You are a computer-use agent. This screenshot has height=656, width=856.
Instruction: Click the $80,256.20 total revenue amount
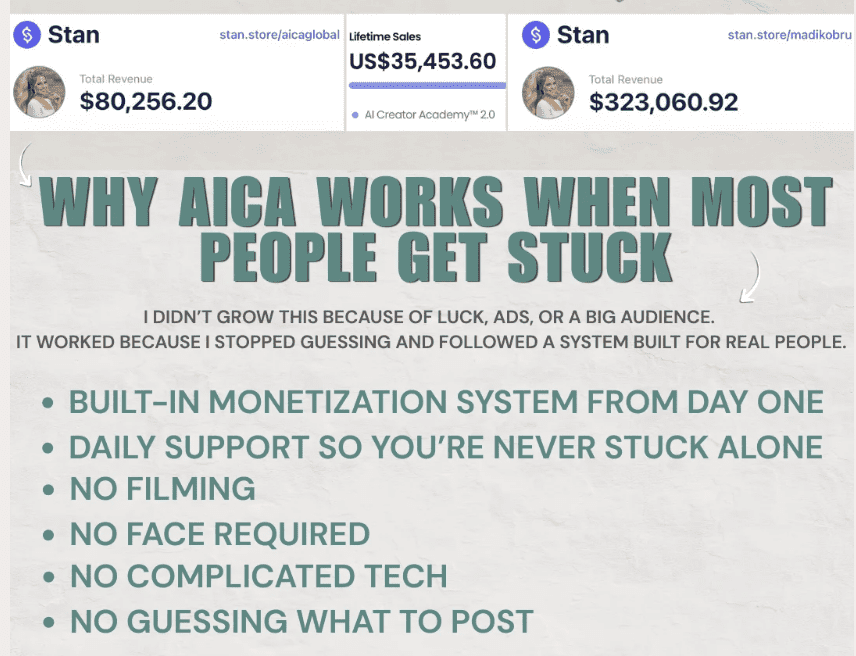click(x=146, y=101)
